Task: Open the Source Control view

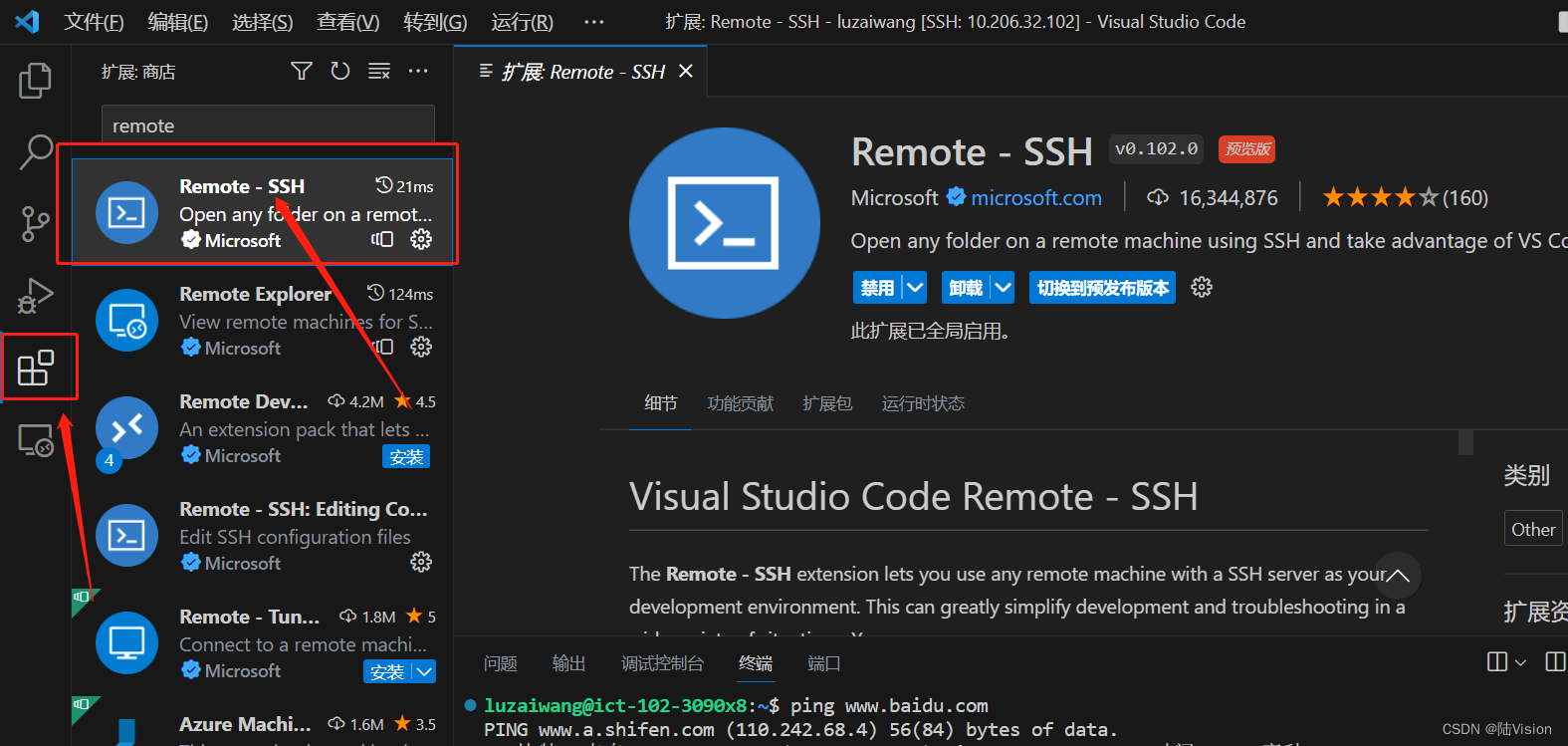Action: pyautogui.click(x=36, y=224)
